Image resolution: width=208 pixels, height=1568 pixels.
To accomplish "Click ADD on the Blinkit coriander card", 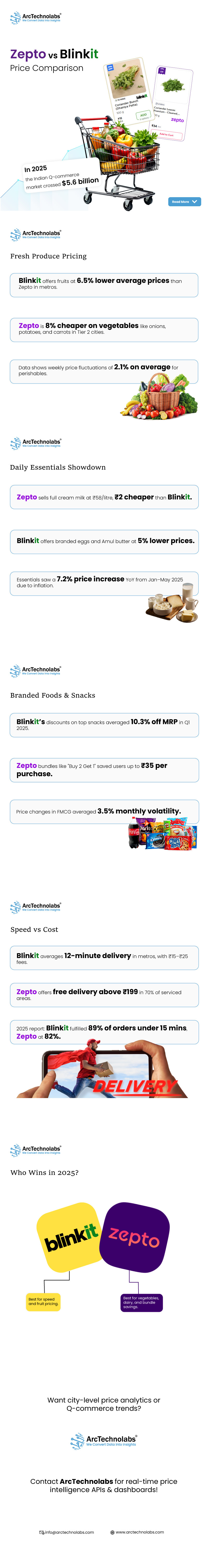I will coord(143,115).
